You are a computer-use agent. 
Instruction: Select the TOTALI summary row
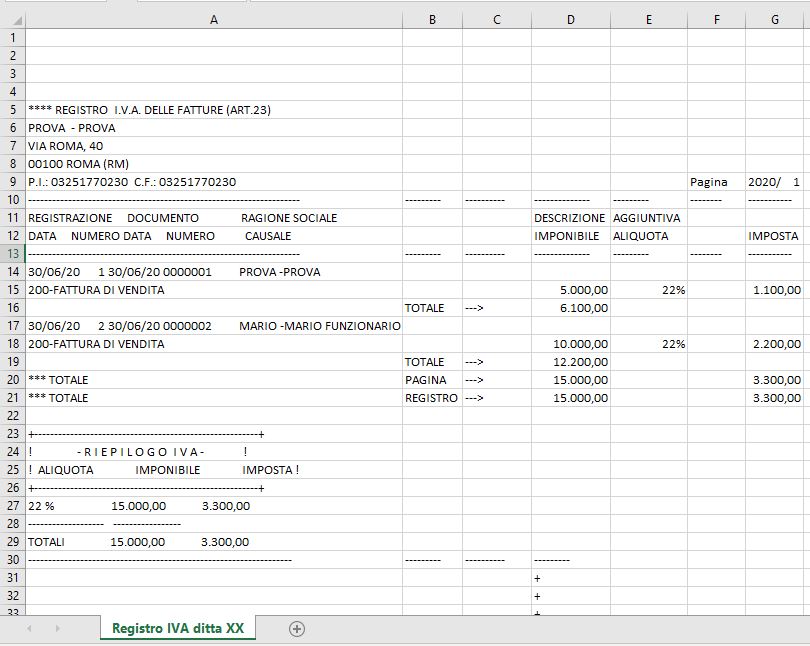(214, 542)
